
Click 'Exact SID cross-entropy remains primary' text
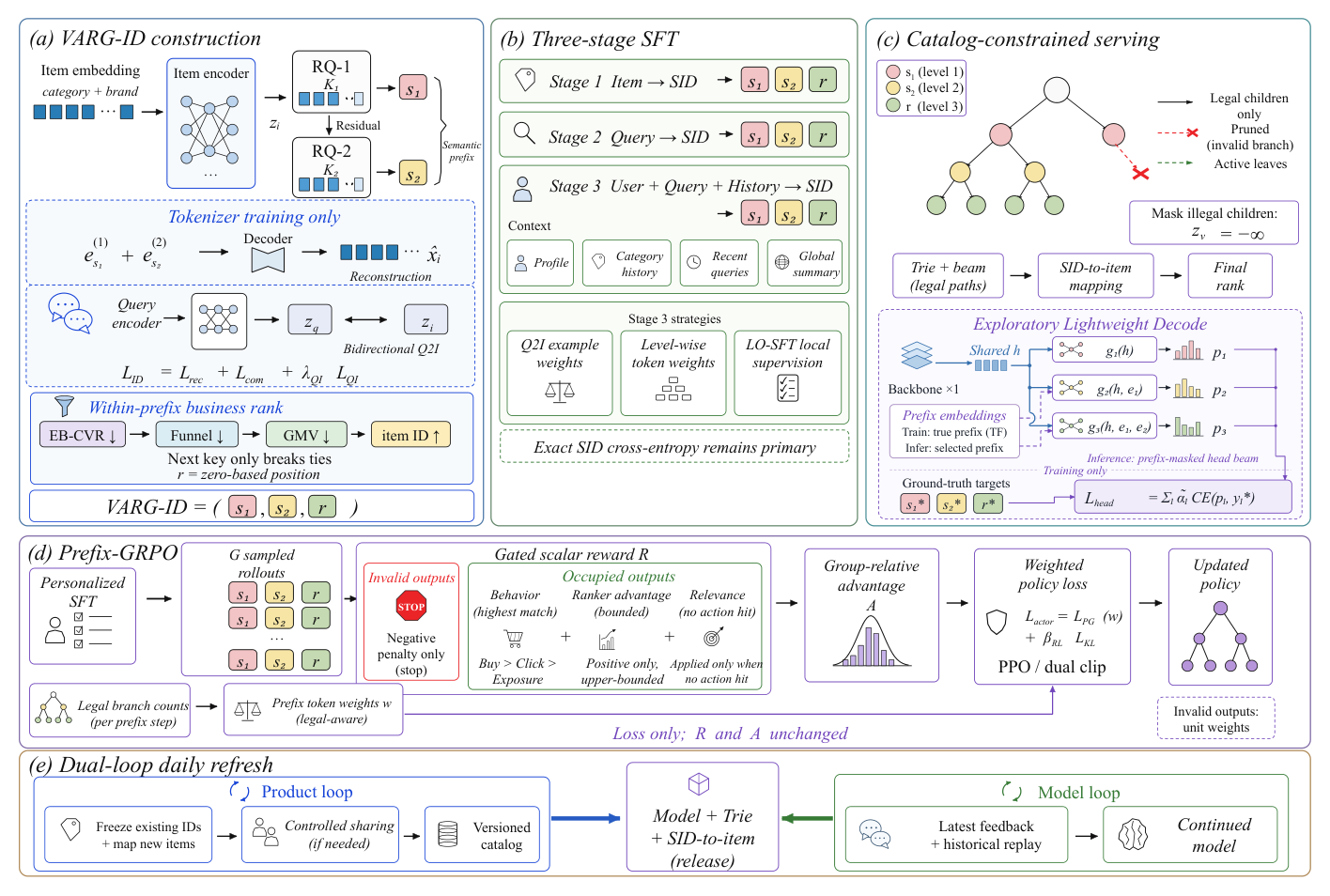tap(674, 447)
